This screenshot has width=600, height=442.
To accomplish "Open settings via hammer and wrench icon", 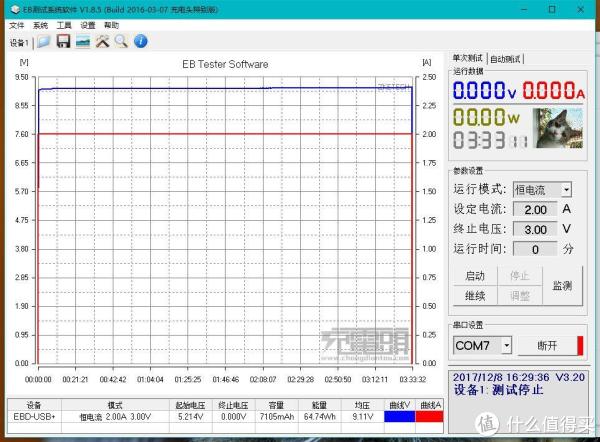I will point(102,41).
